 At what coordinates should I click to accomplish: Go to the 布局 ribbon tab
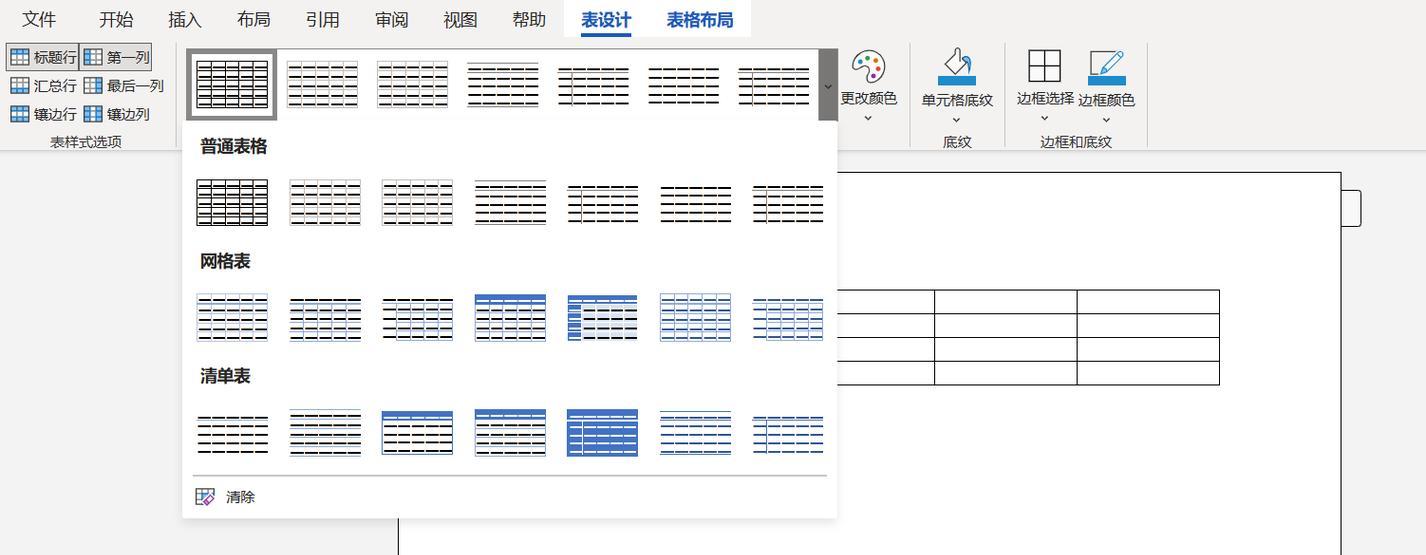(254, 20)
